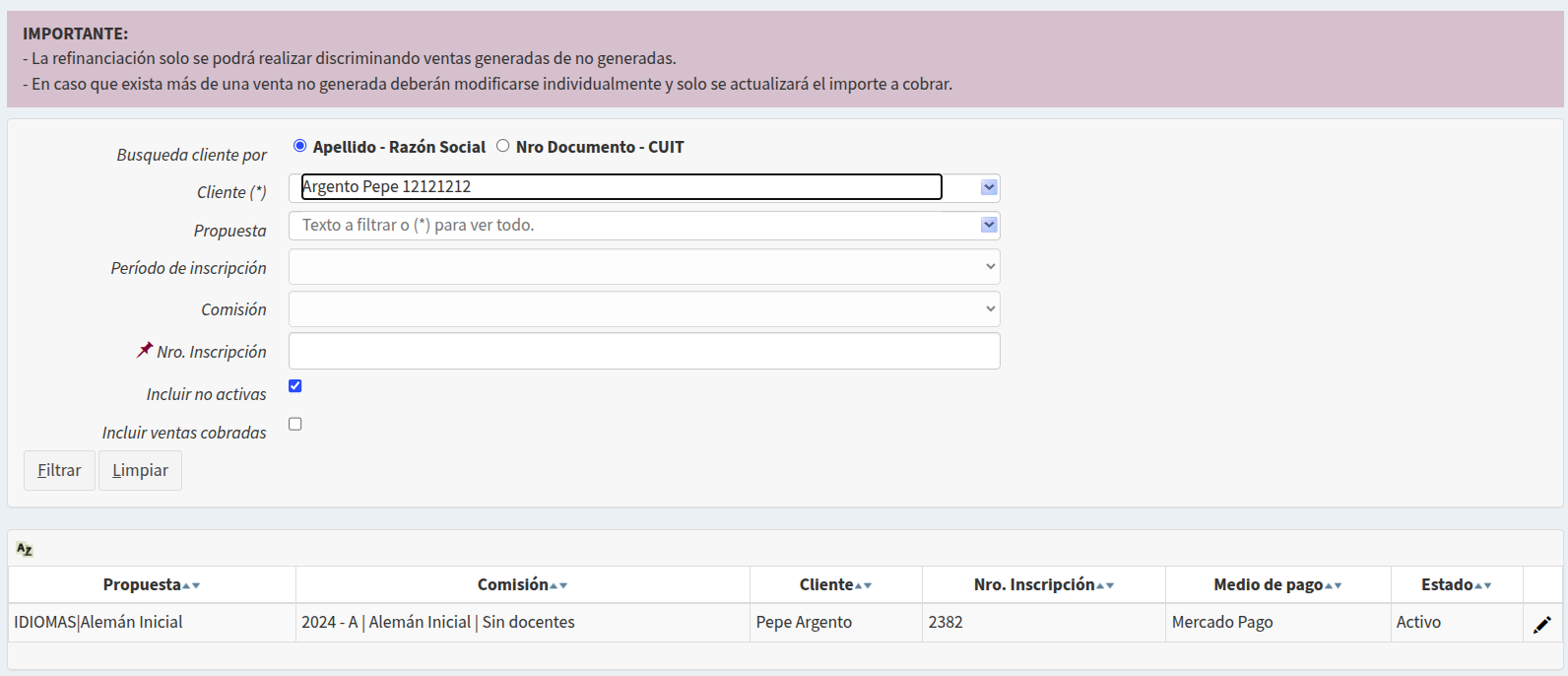Click the pencil edit icon in the Alemán Inicial row
The height and width of the screenshot is (676, 1568).
pos(1541,625)
